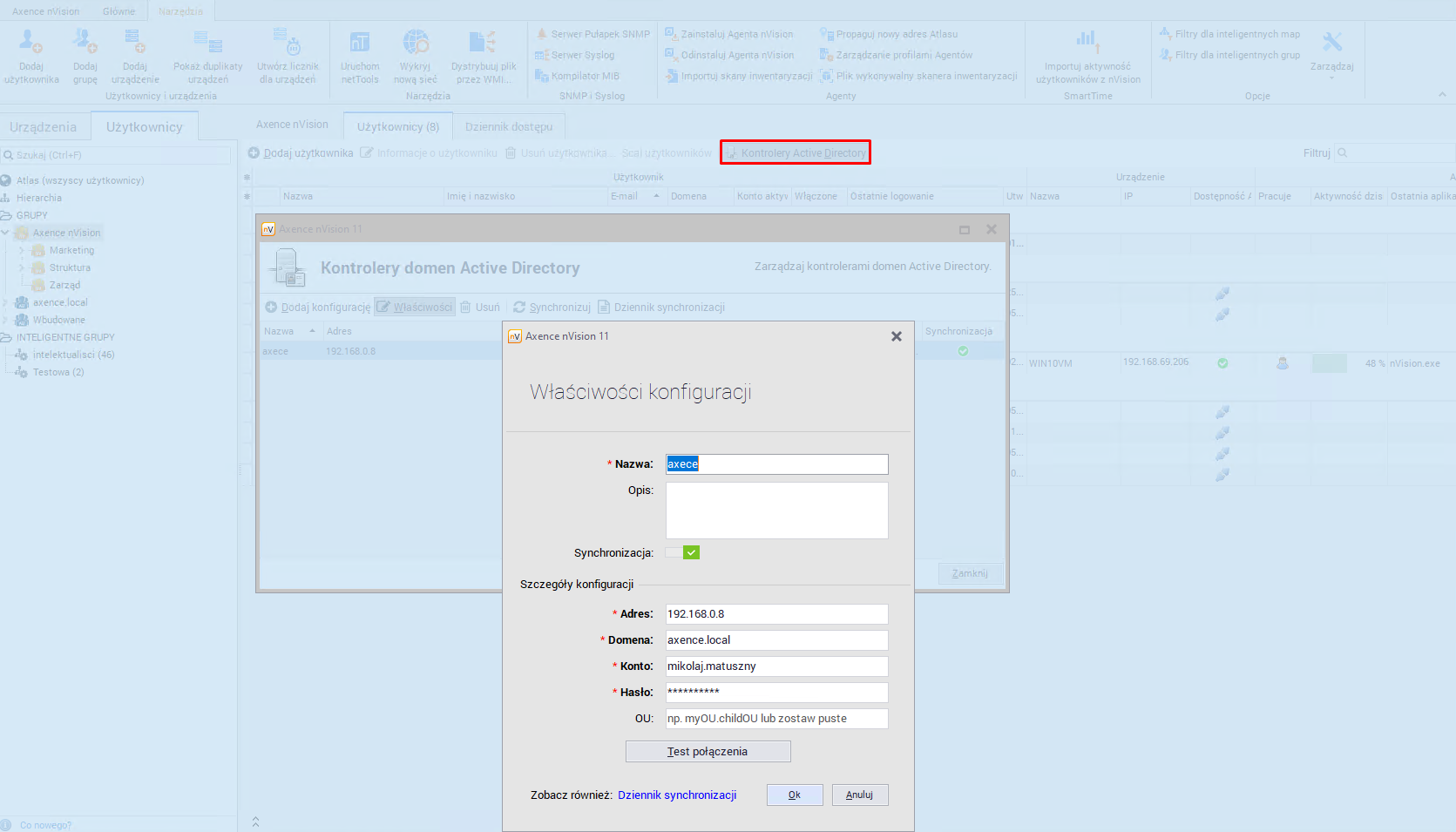
Task: Click the Synchronizuj toolbar icon
Action: pos(519,308)
